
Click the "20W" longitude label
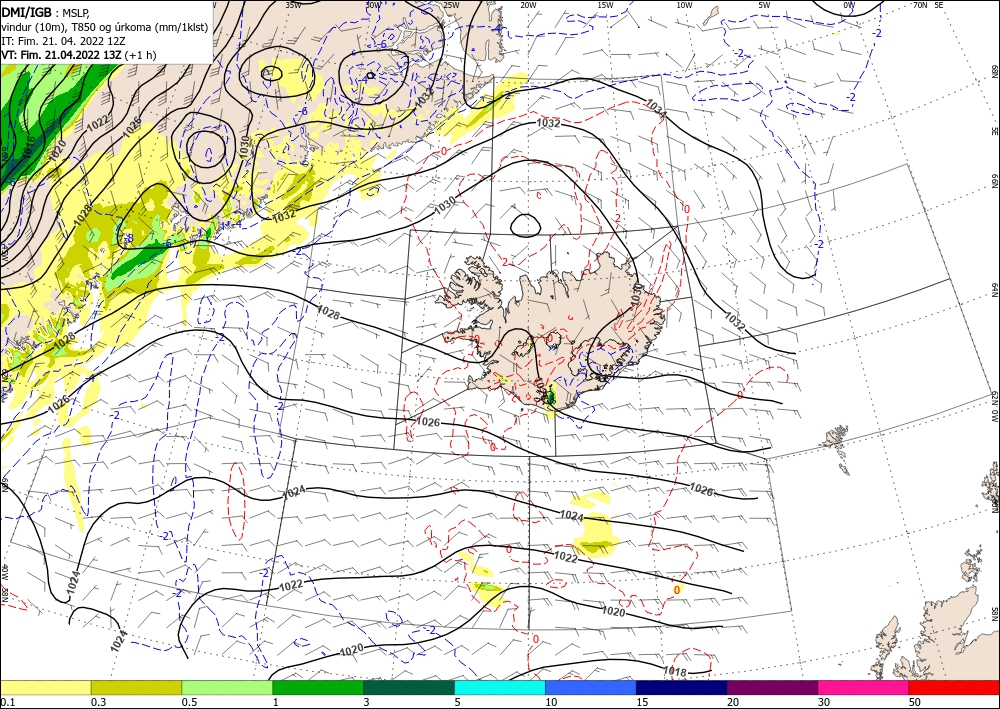tap(527, 5)
